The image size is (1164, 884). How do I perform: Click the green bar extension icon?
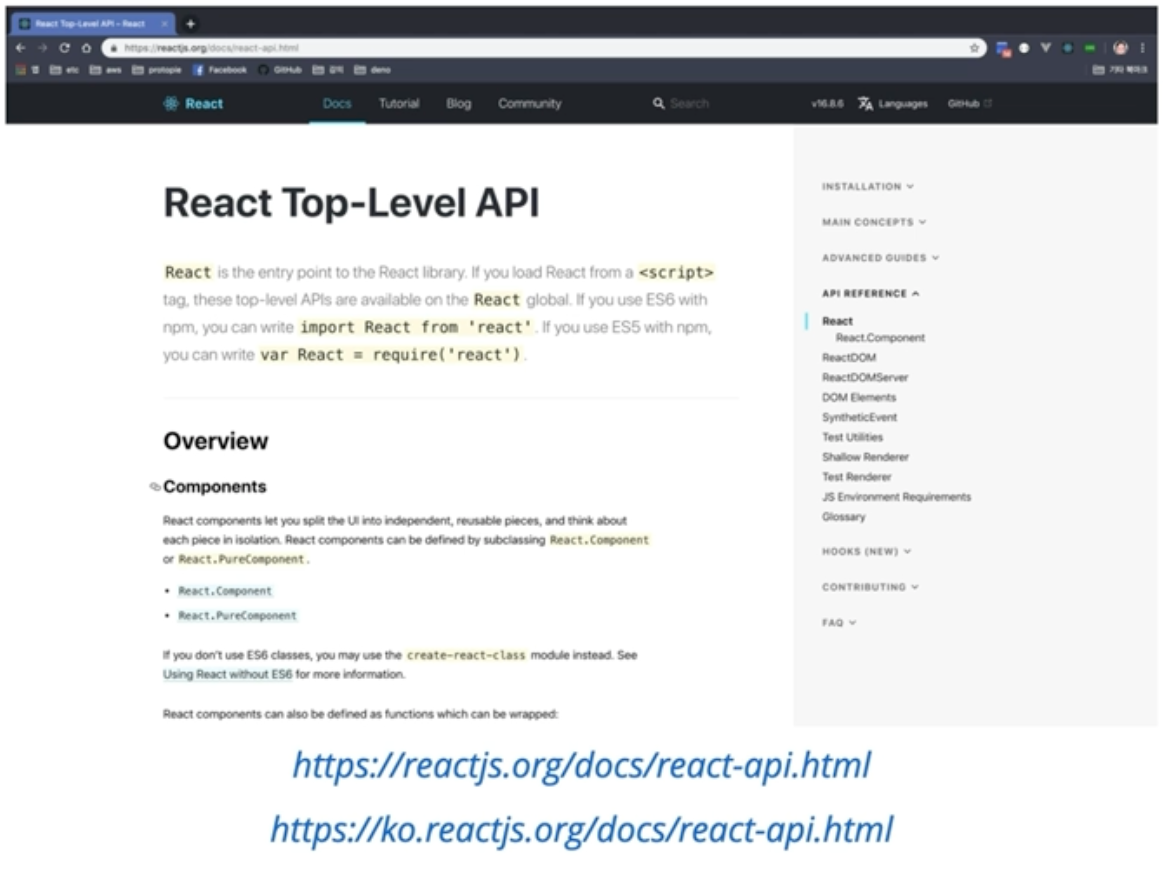1089,48
